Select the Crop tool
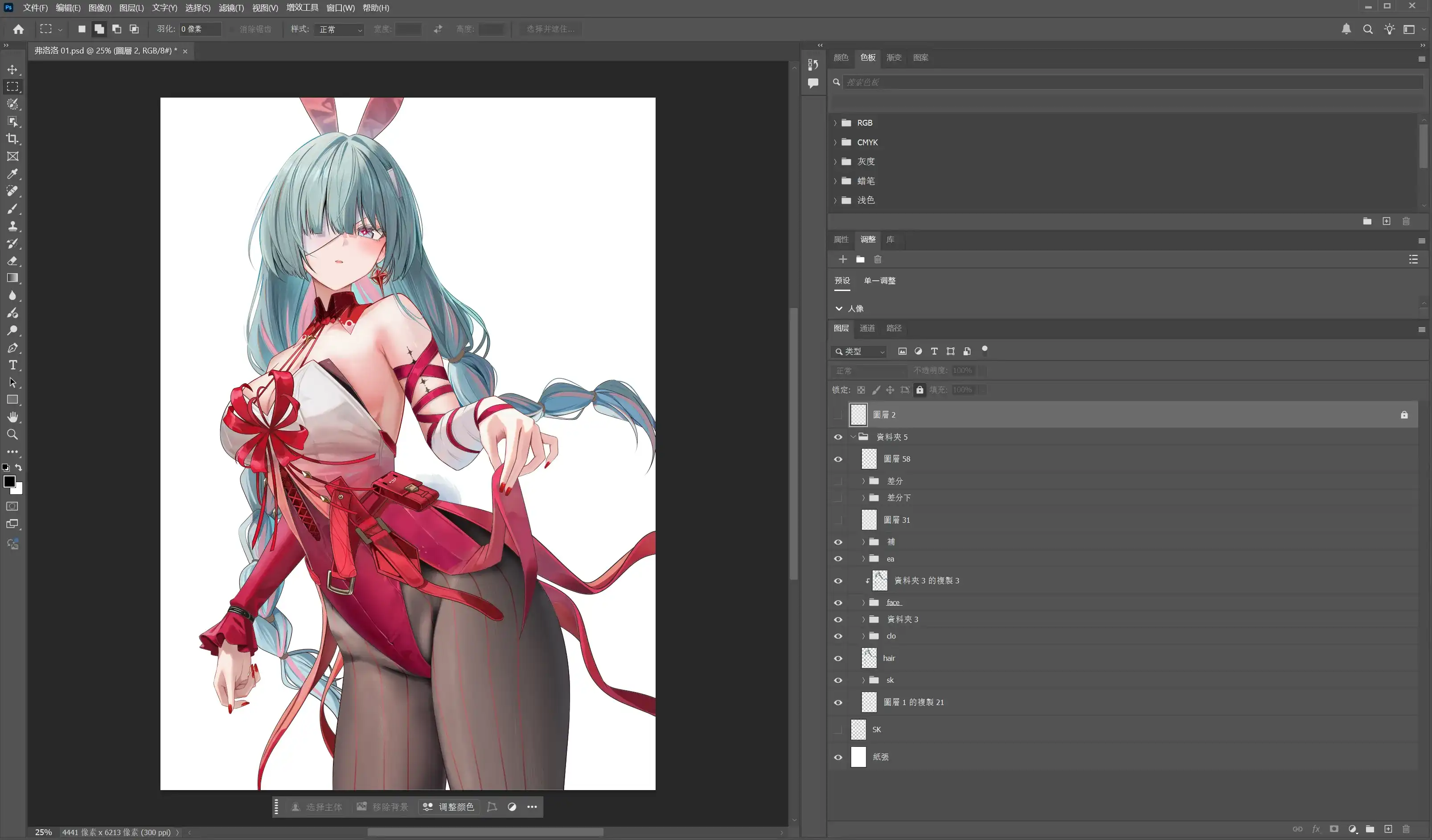 click(x=12, y=139)
